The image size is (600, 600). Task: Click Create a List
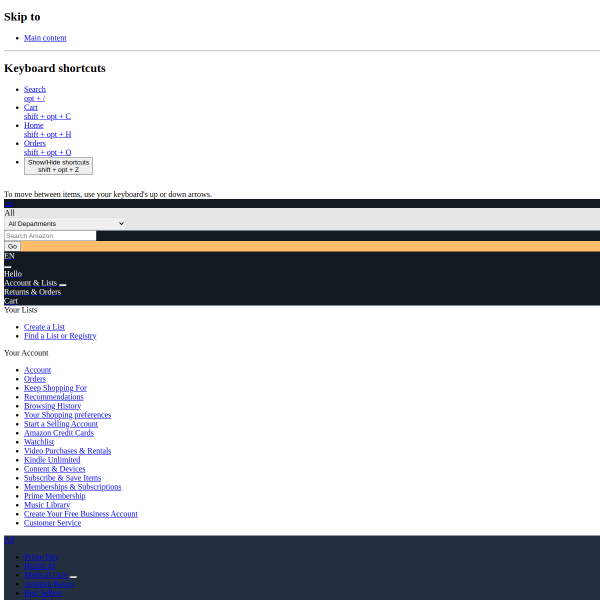click(x=44, y=327)
